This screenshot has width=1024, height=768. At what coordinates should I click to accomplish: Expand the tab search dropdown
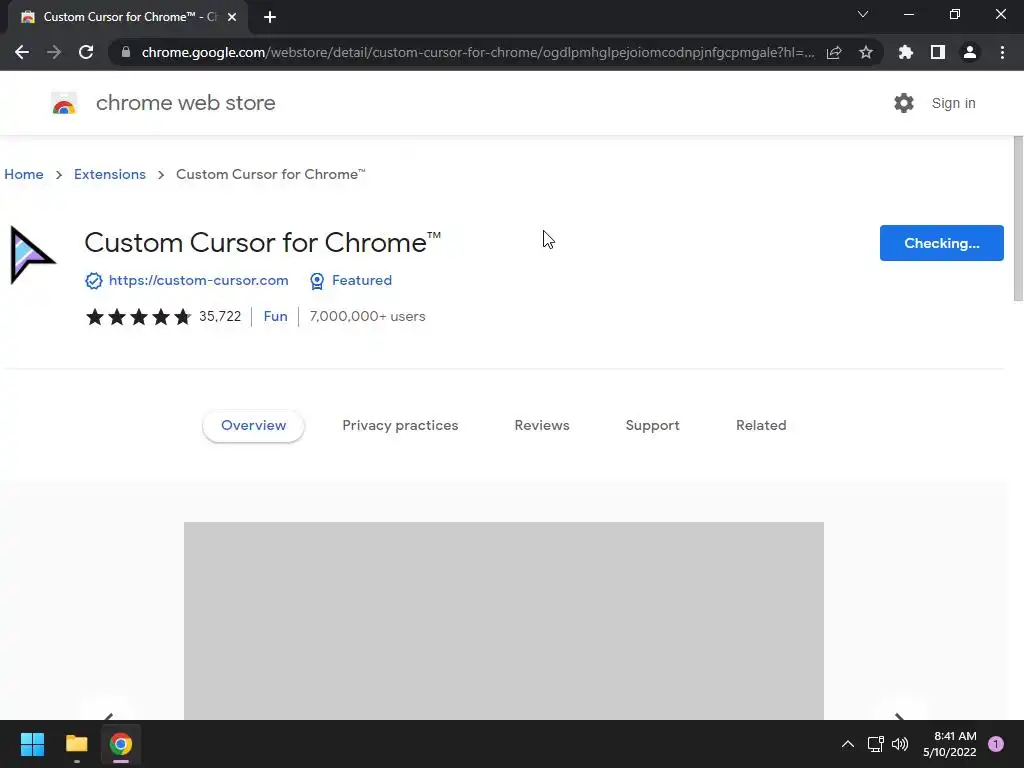pos(863,14)
